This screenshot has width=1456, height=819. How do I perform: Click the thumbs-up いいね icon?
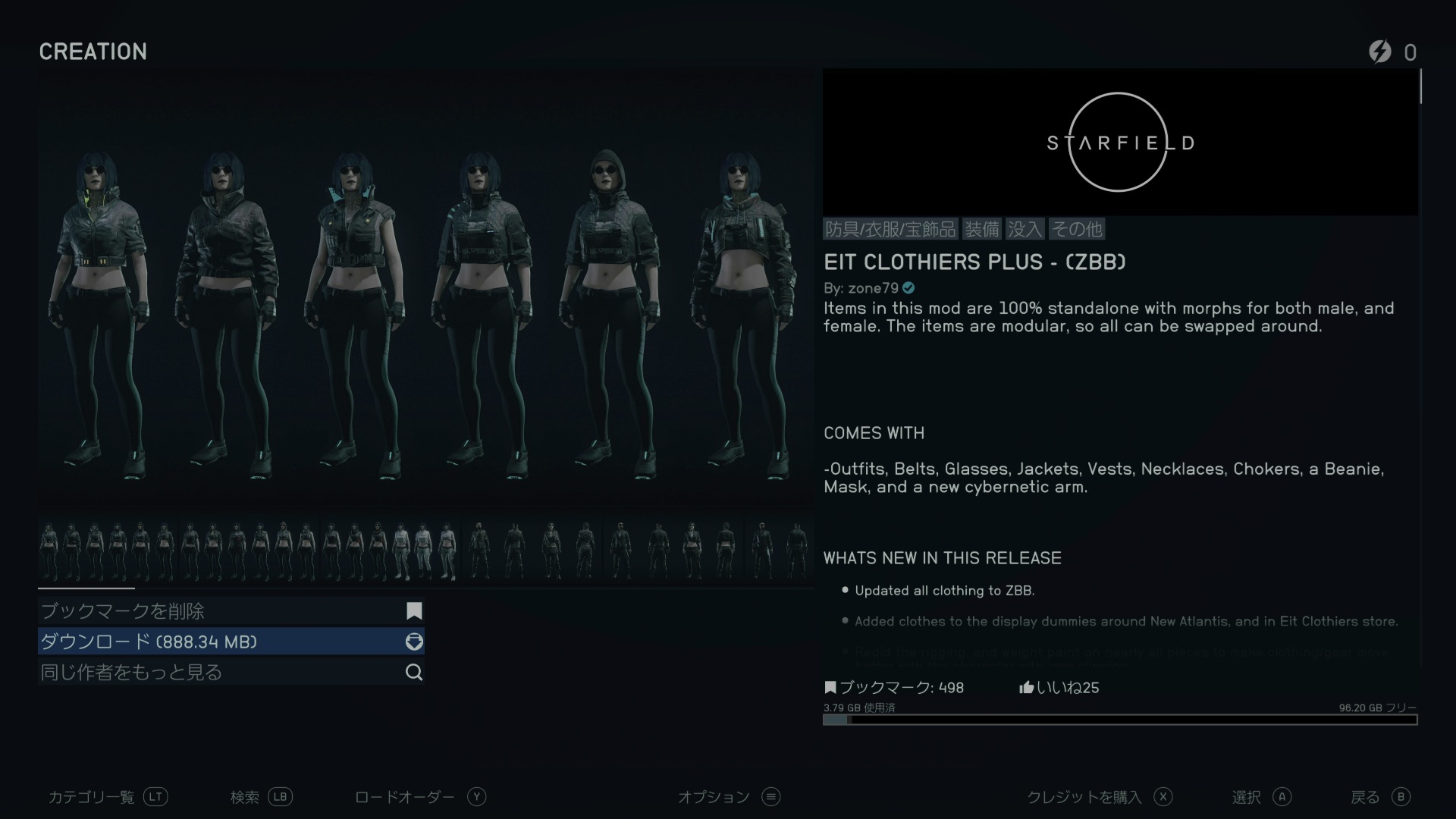coord(1027,687)
